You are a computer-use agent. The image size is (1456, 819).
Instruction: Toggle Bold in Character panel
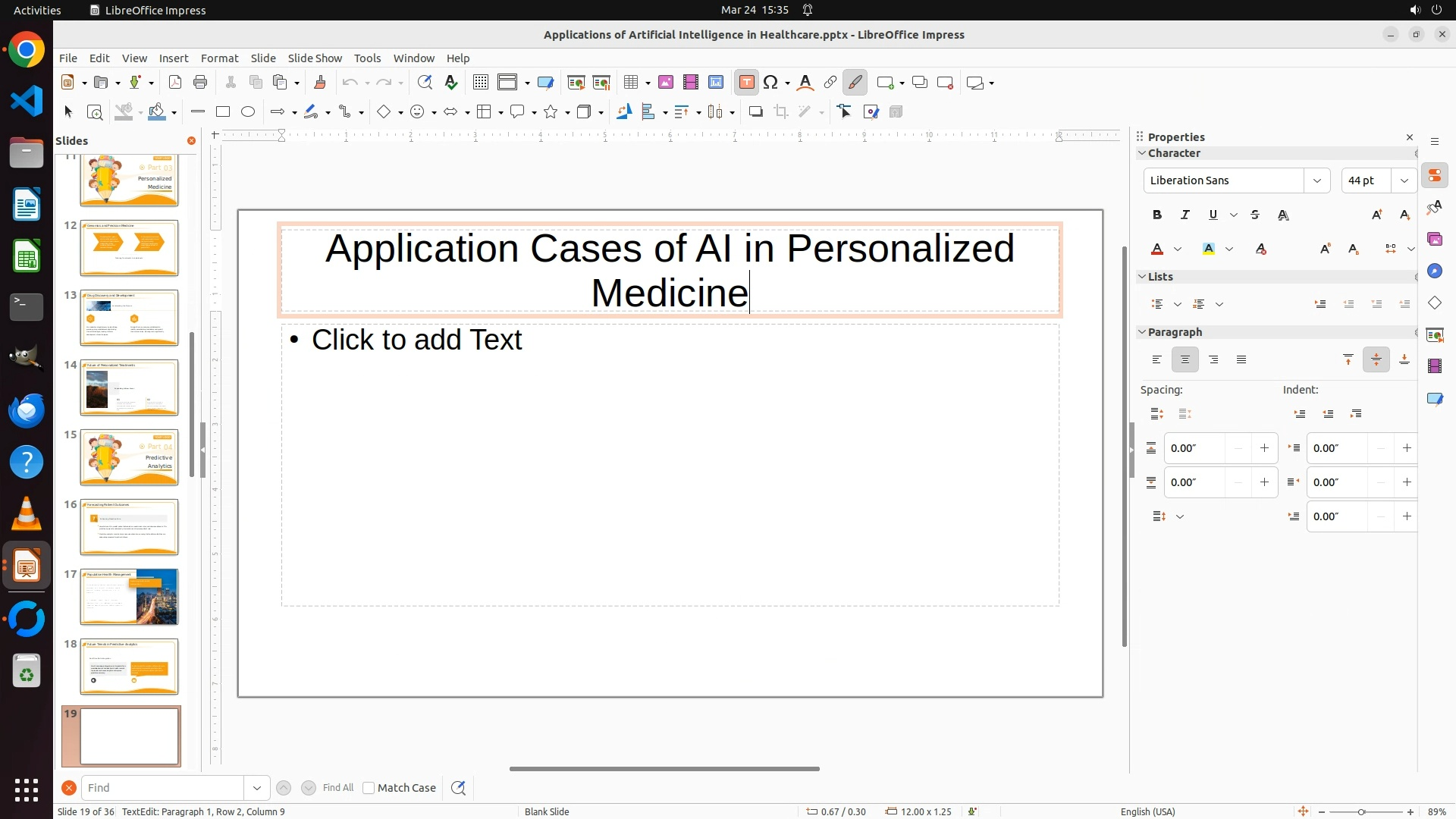[1157, 215]
